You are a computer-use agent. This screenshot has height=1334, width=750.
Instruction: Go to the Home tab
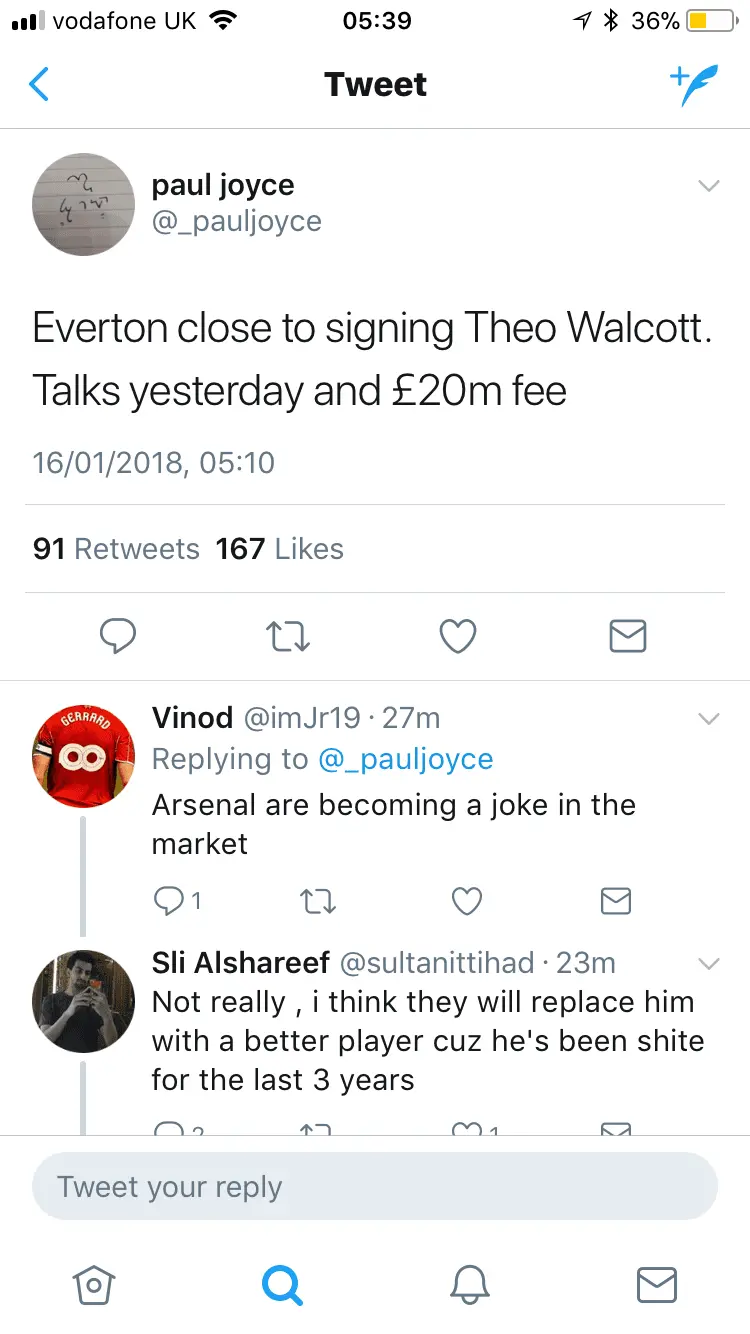94,1284
